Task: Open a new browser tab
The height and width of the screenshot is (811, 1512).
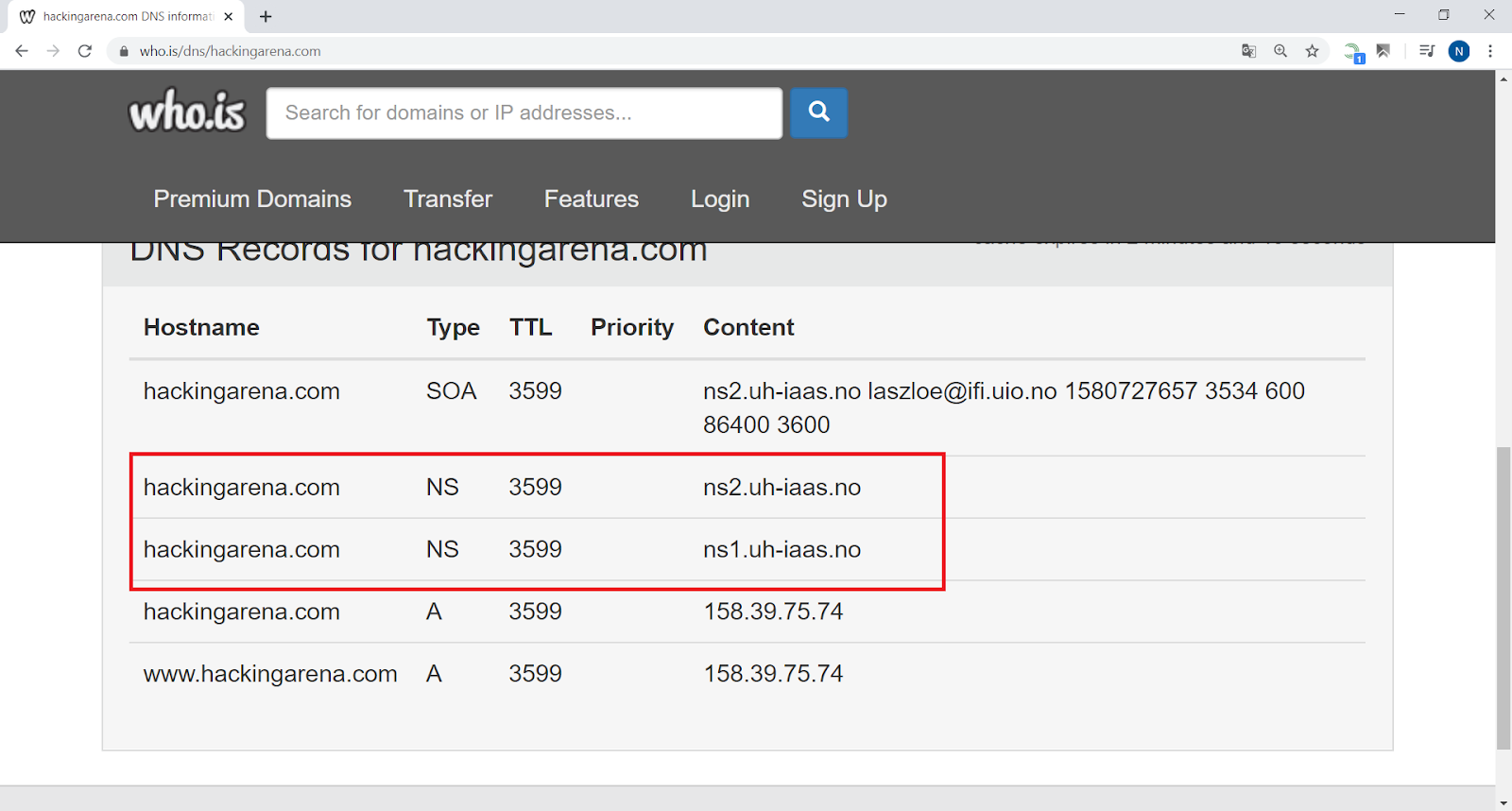Action: click(x=266, y=16)
